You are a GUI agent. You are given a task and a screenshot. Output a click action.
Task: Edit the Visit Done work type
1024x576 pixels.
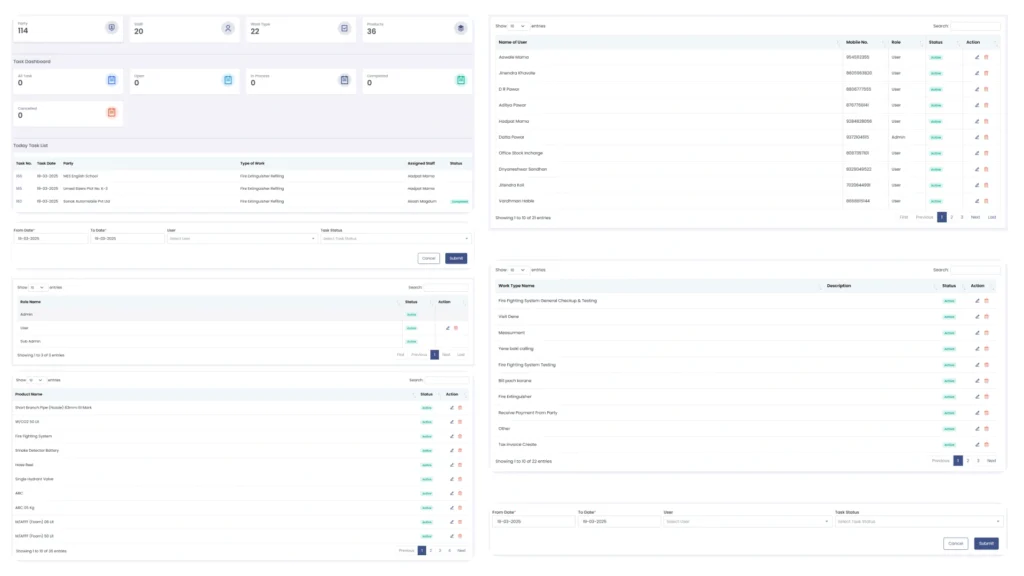[x=977, y=317]
